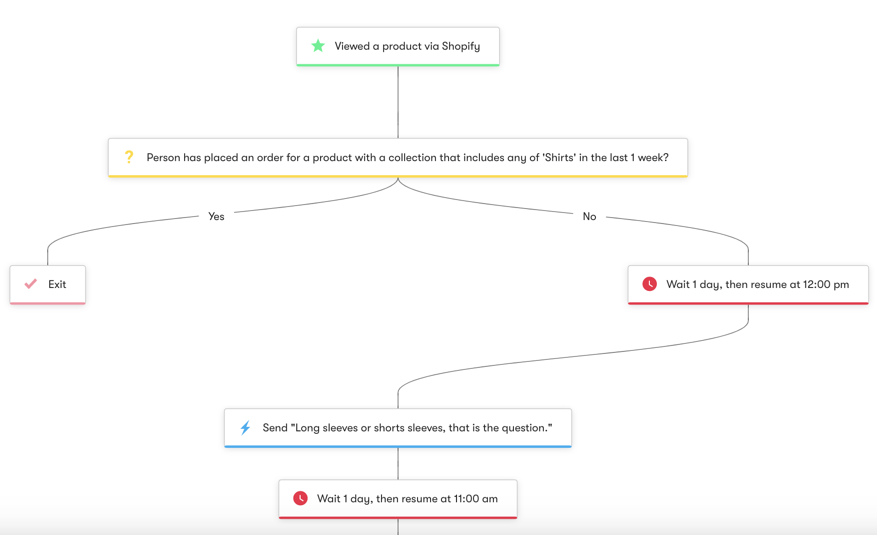Click the Yes branch label
Screen dimensions: 877x535
[216, 216]
